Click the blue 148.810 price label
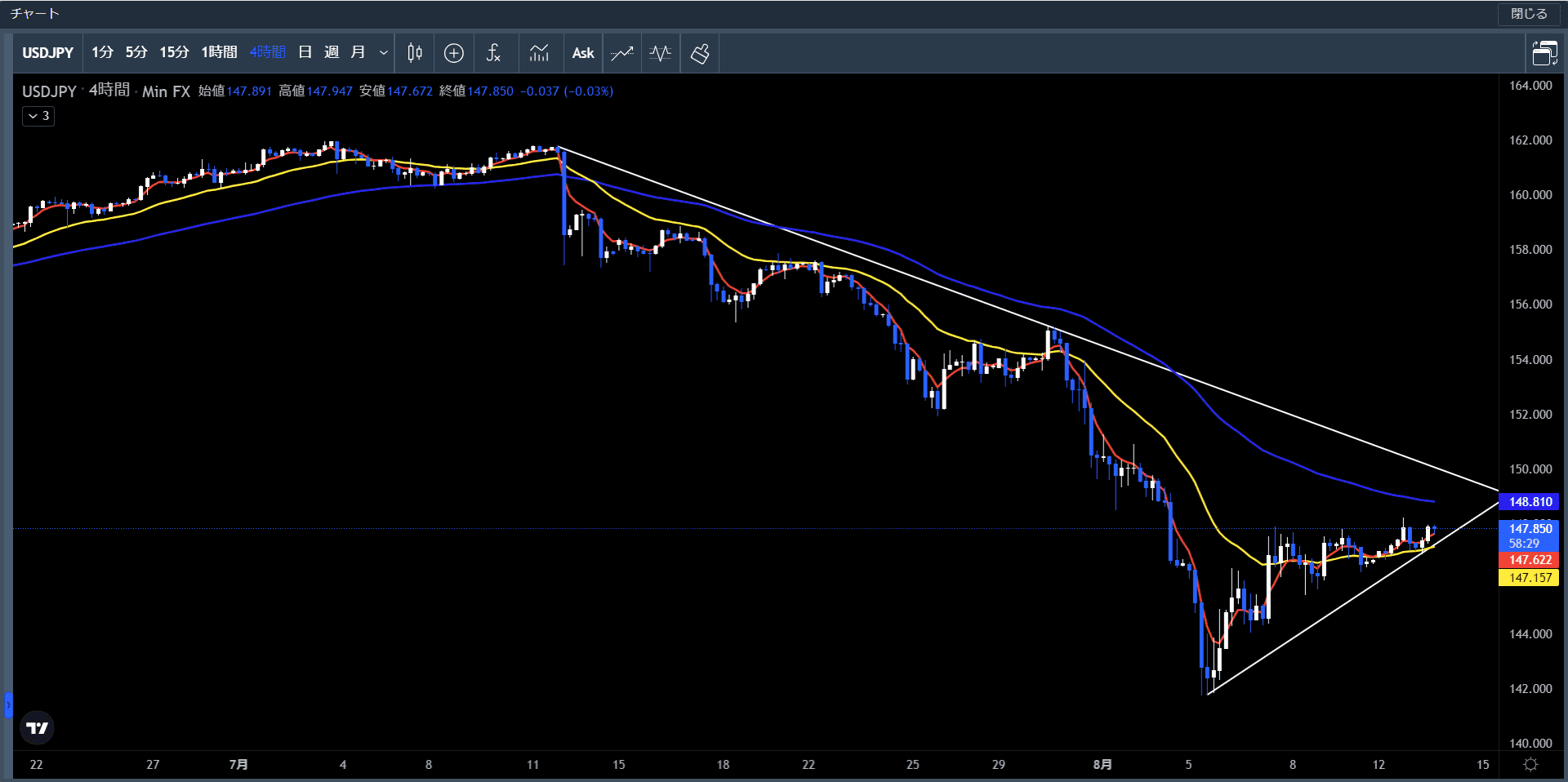The image size is (1568, 782). 1530,502
